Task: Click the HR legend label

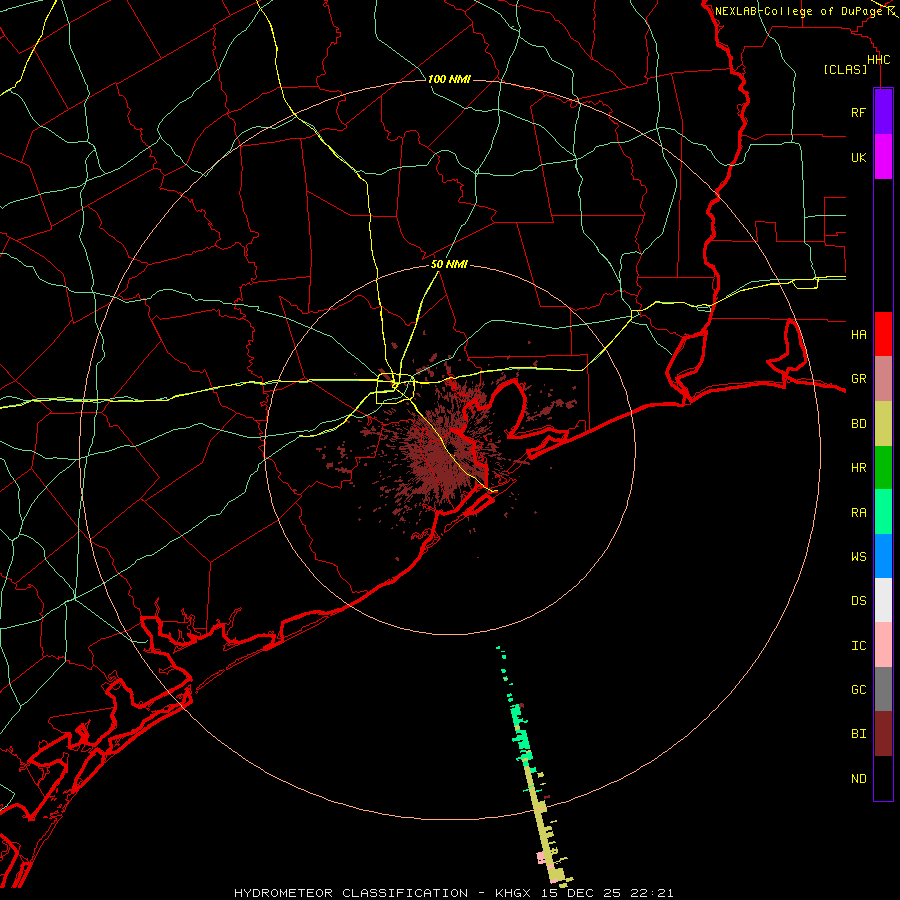Action: 858,468
